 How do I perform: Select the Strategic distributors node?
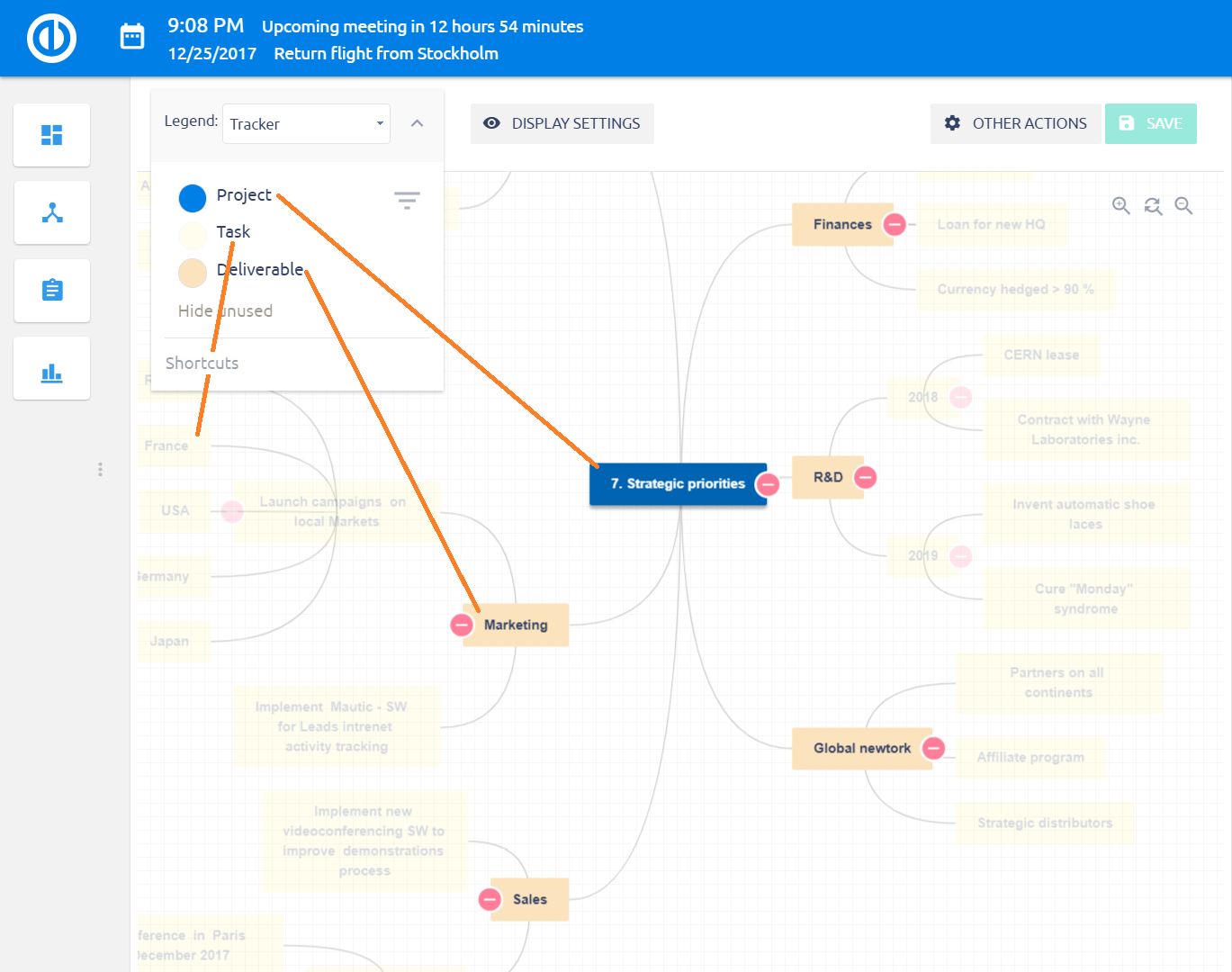pyautogui.click(x=1046, y=823)
